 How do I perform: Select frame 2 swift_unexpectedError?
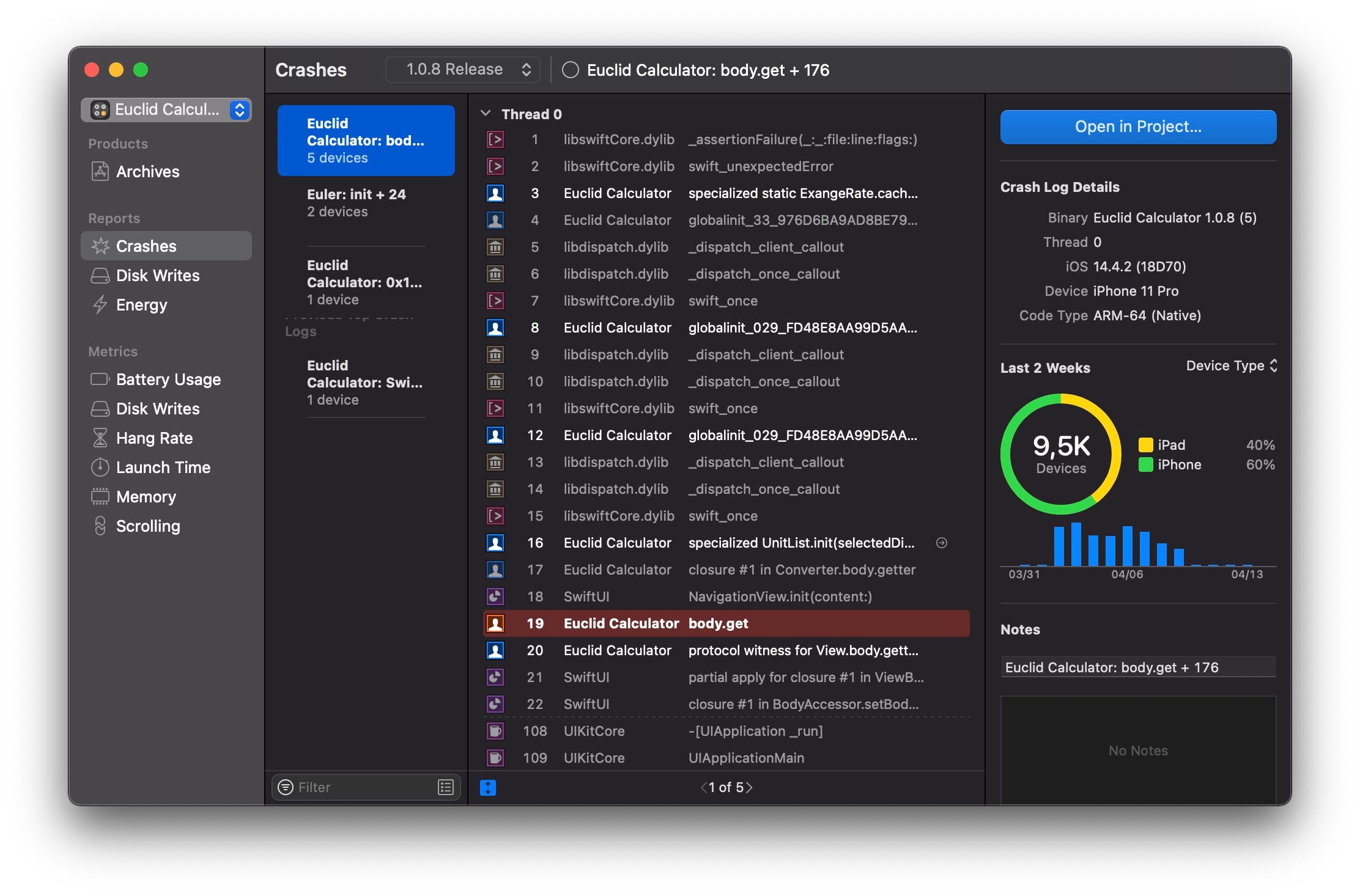[x=726, y=166]
